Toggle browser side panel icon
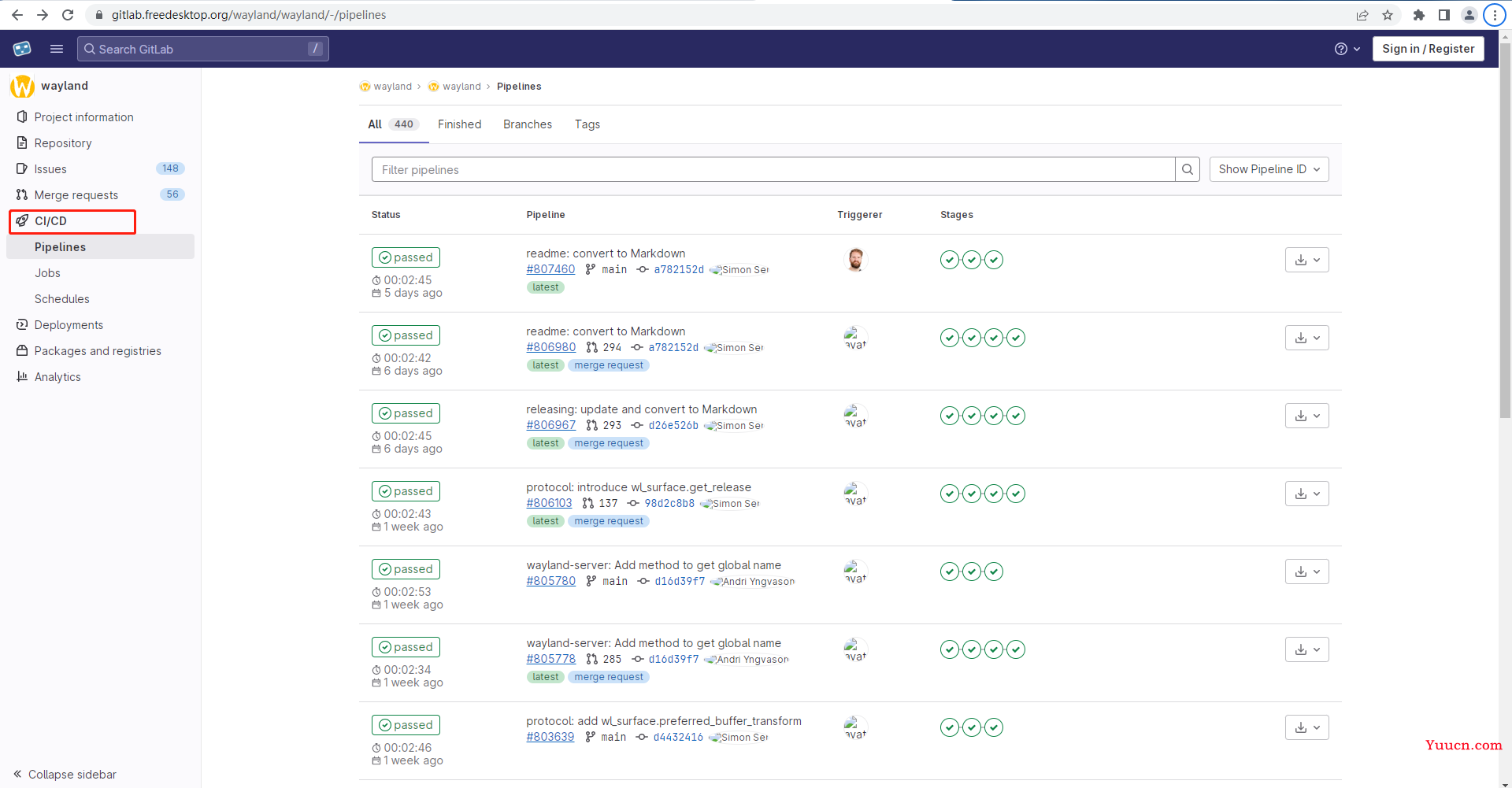1512x788 pixels. (x=1444, y=15)
